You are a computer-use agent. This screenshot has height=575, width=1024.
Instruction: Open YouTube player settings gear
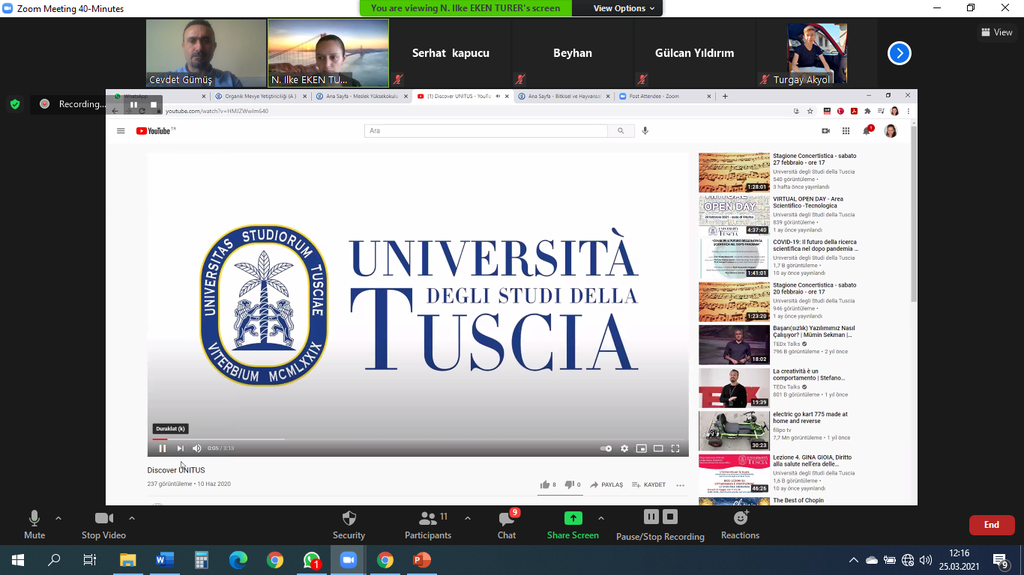click(624, 448)
